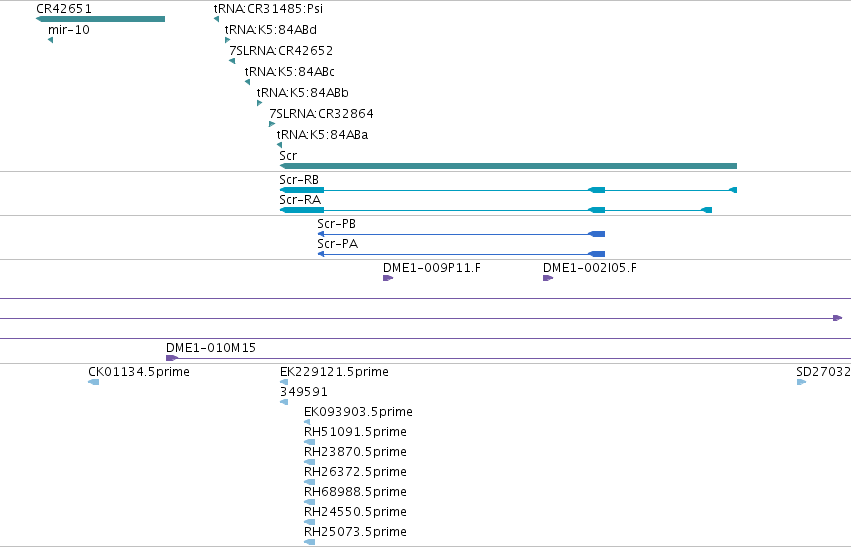Click the SD27032 EST arrow
The width and height of the screenshot is (851, 547).
(802, 382)
